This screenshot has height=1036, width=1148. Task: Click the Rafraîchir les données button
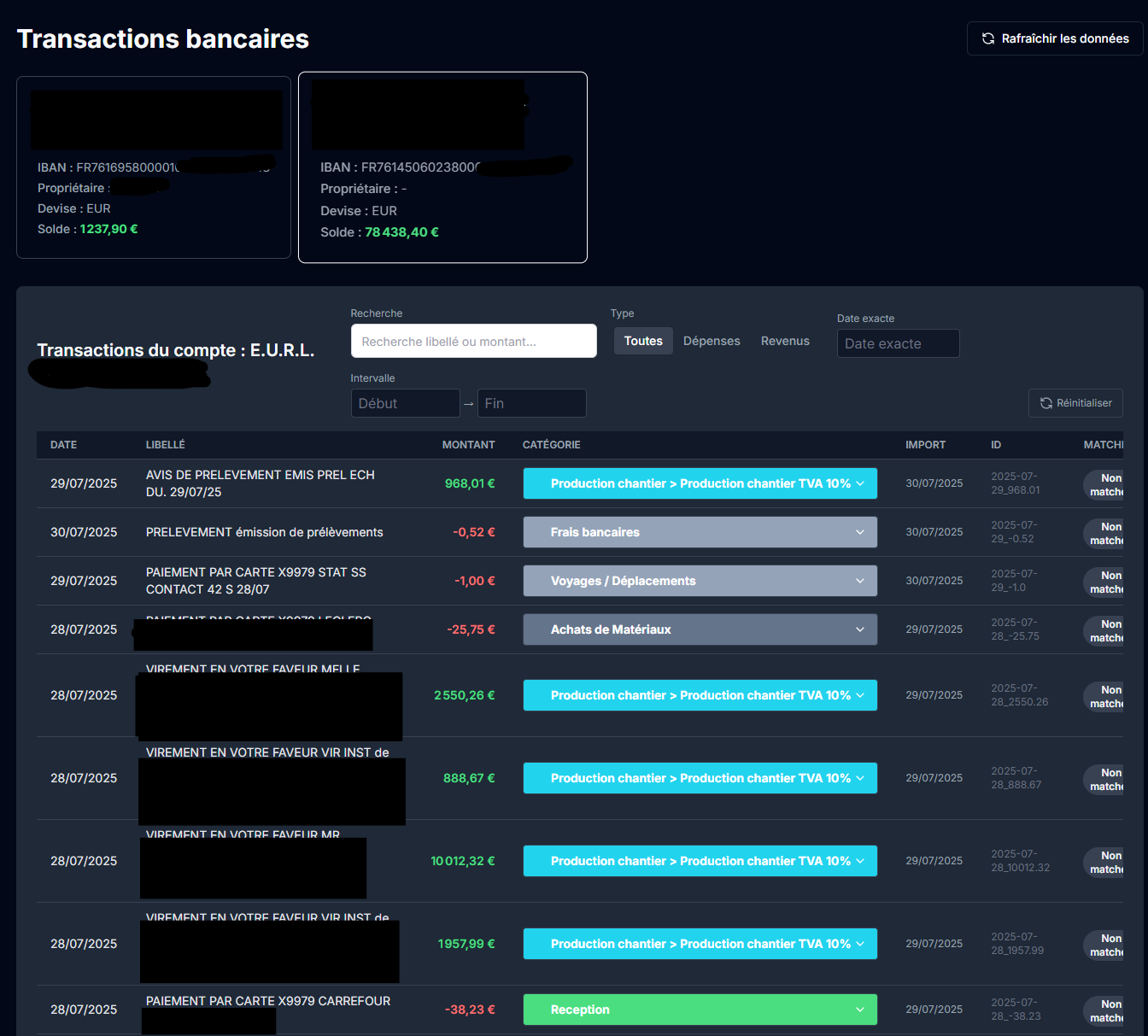pyautogui.click(x=1055, y=38)
